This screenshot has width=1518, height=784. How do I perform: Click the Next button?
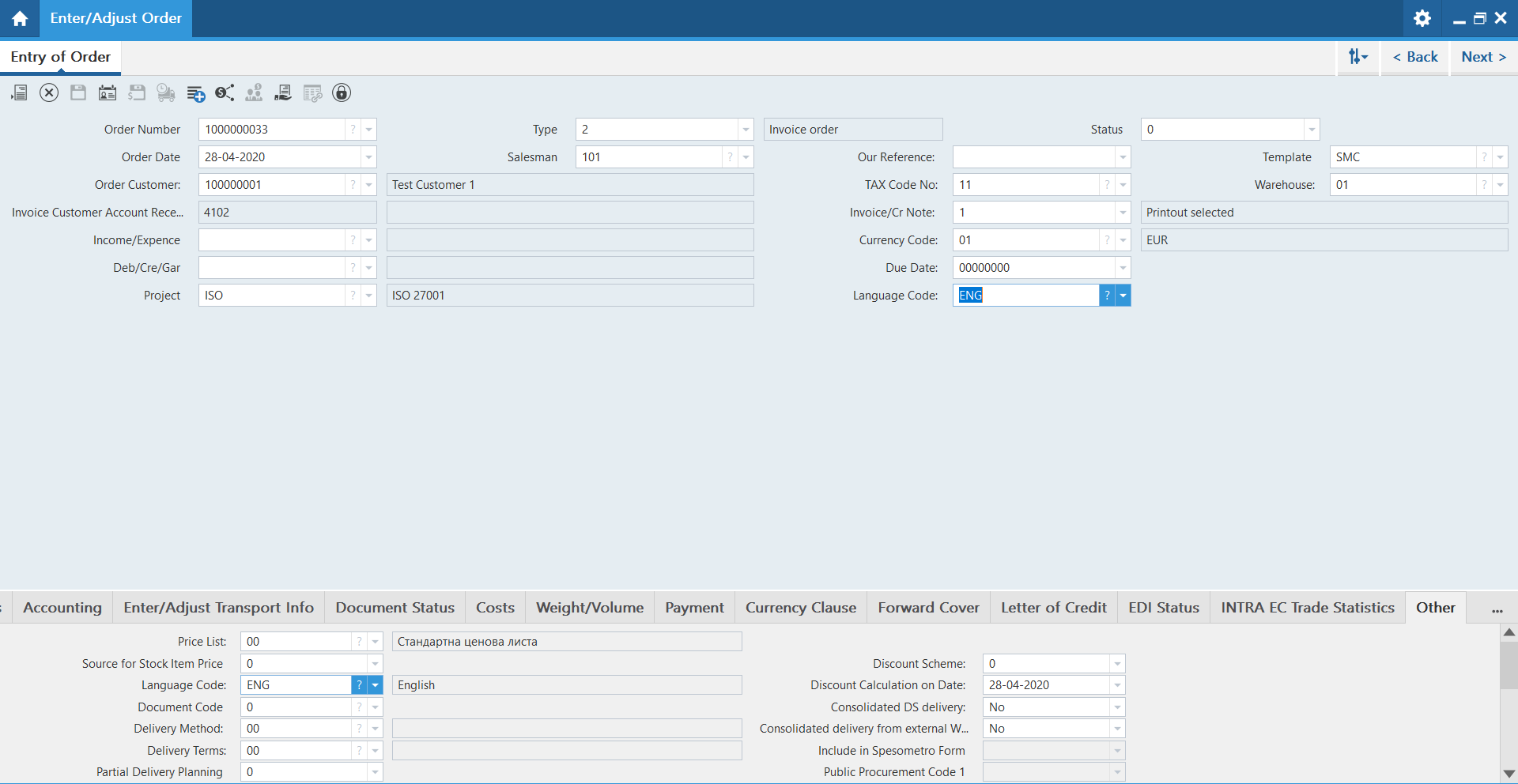(1482, 57)
